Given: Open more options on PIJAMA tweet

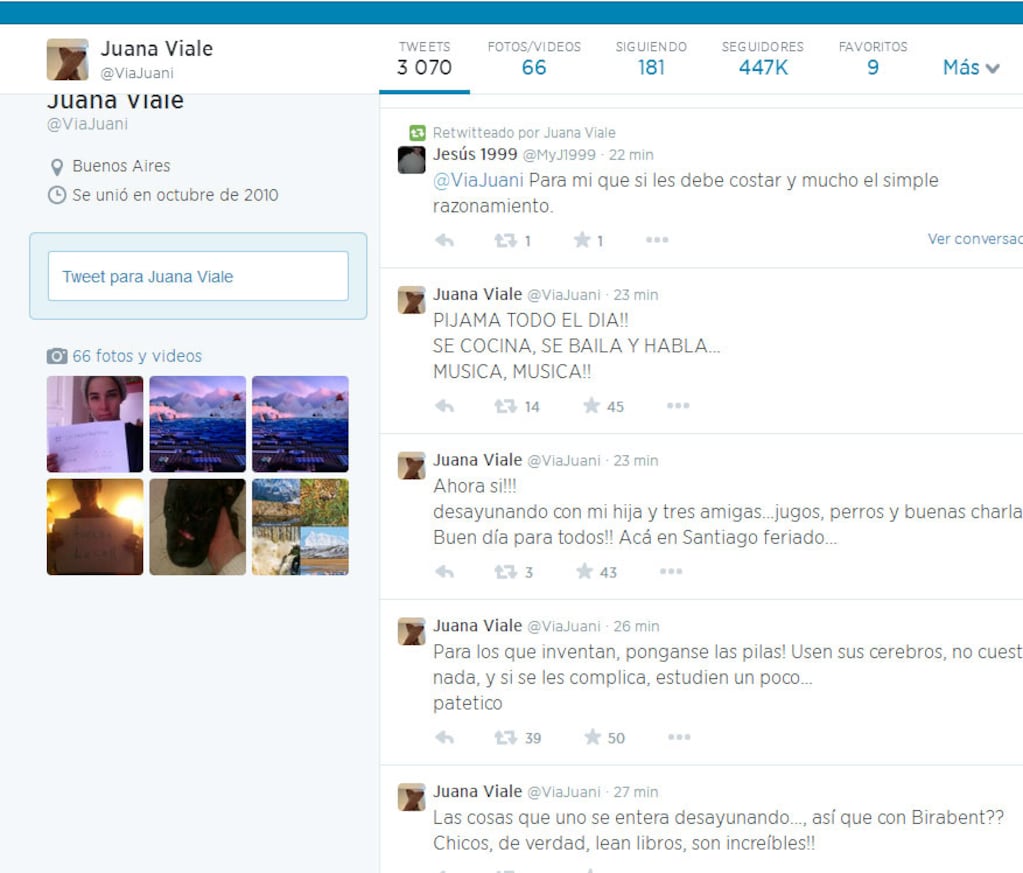Looking at the screenshot, I should (x=678, y=405).
